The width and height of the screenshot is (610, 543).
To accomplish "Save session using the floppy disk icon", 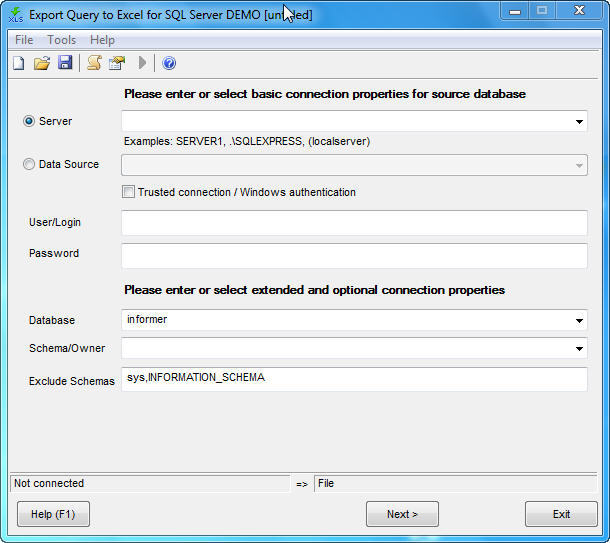I will coord(65,63).
